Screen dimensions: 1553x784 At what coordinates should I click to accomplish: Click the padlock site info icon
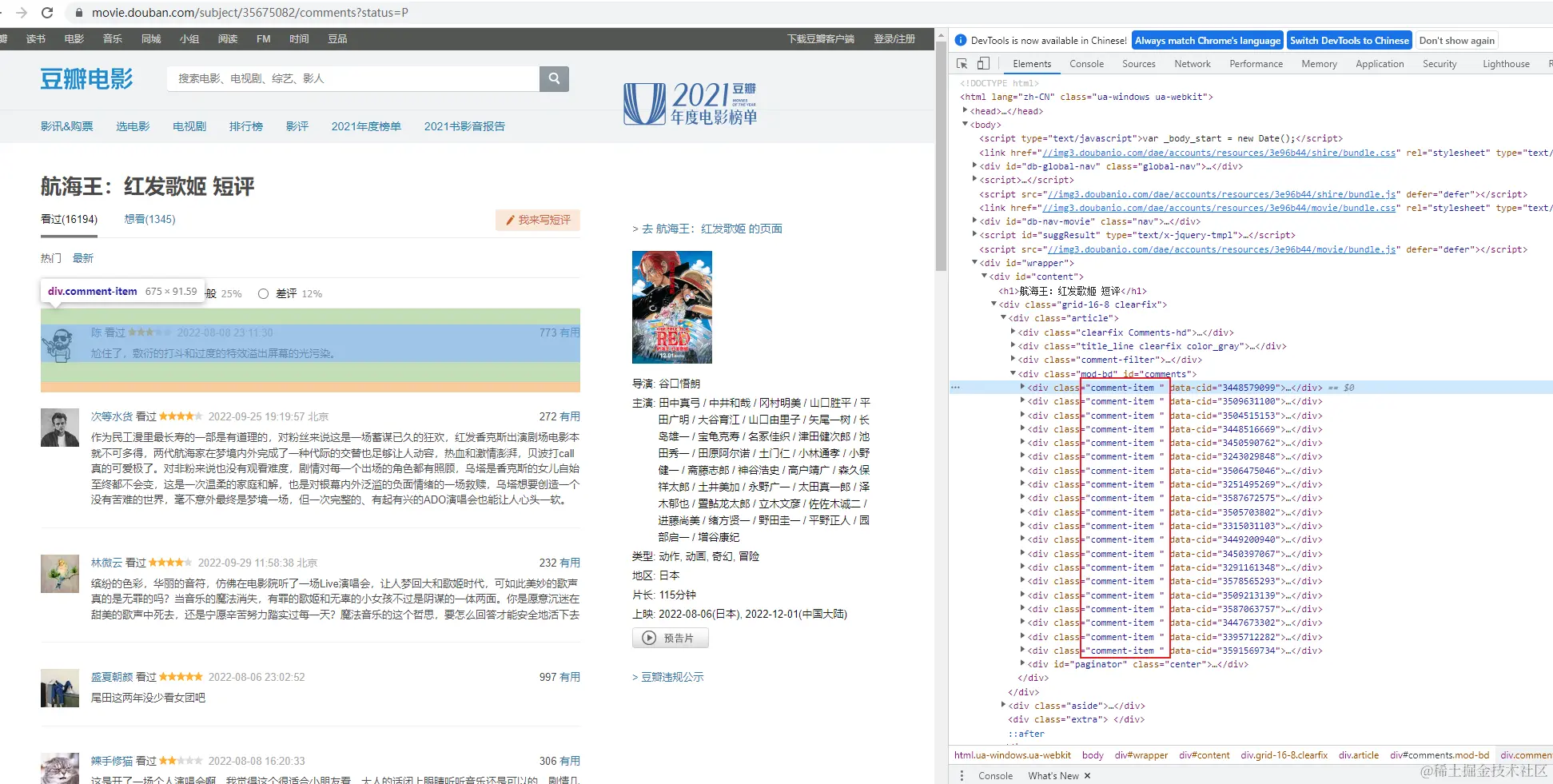78,13
